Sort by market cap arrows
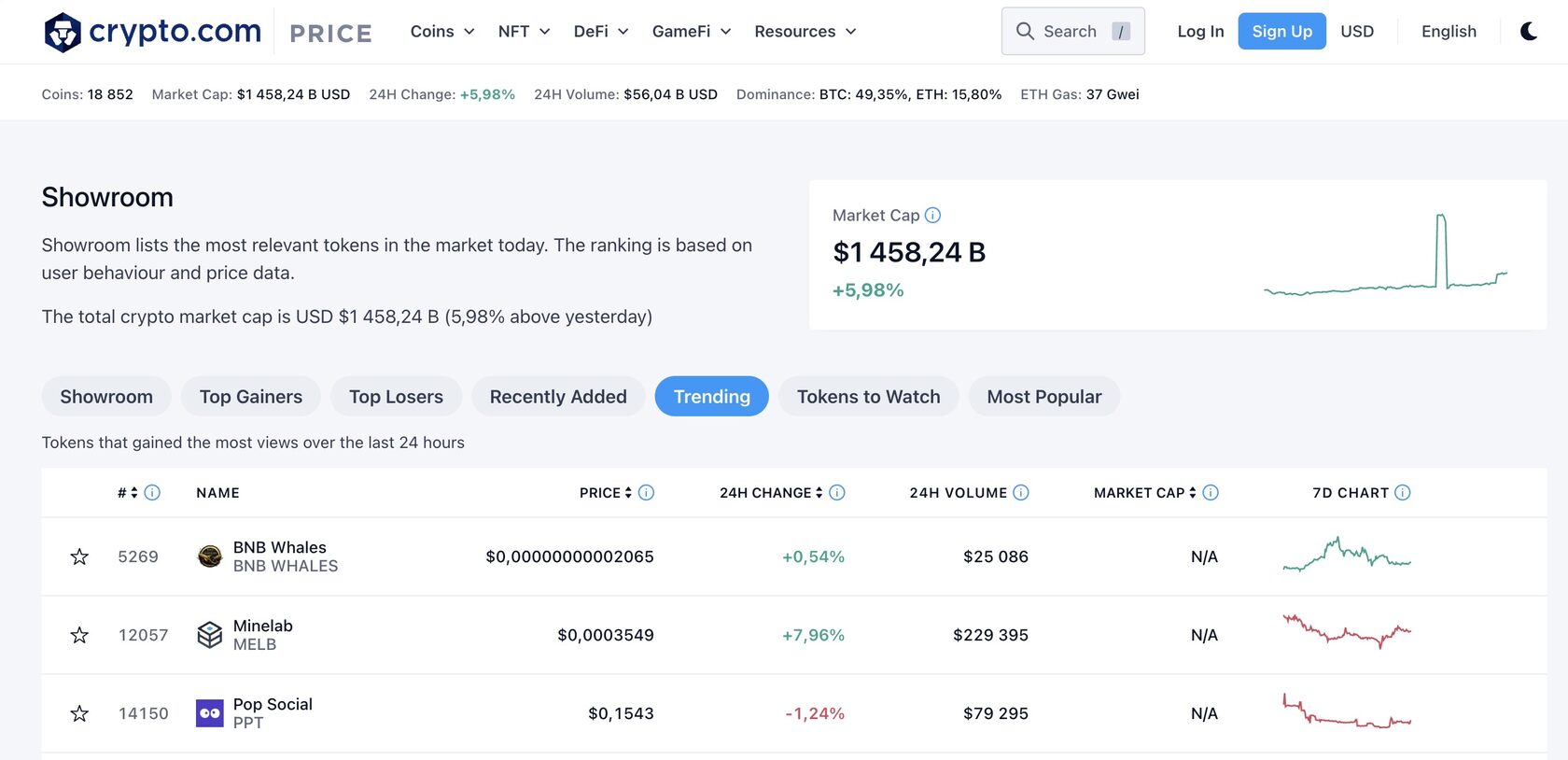This screenshot has width=1568, height=760. point(1193,493)
